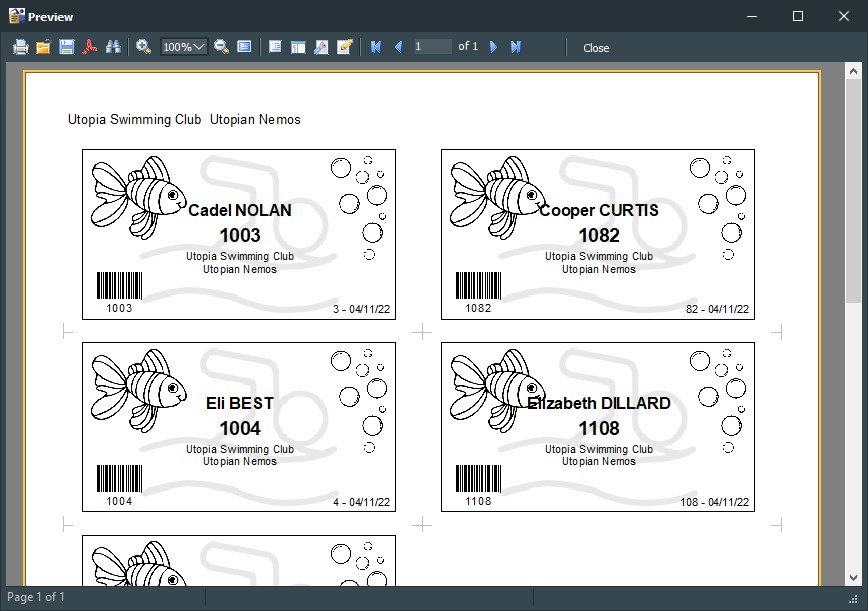
Task: Click the barcode on the 1082 card
Action: (478, 286)
